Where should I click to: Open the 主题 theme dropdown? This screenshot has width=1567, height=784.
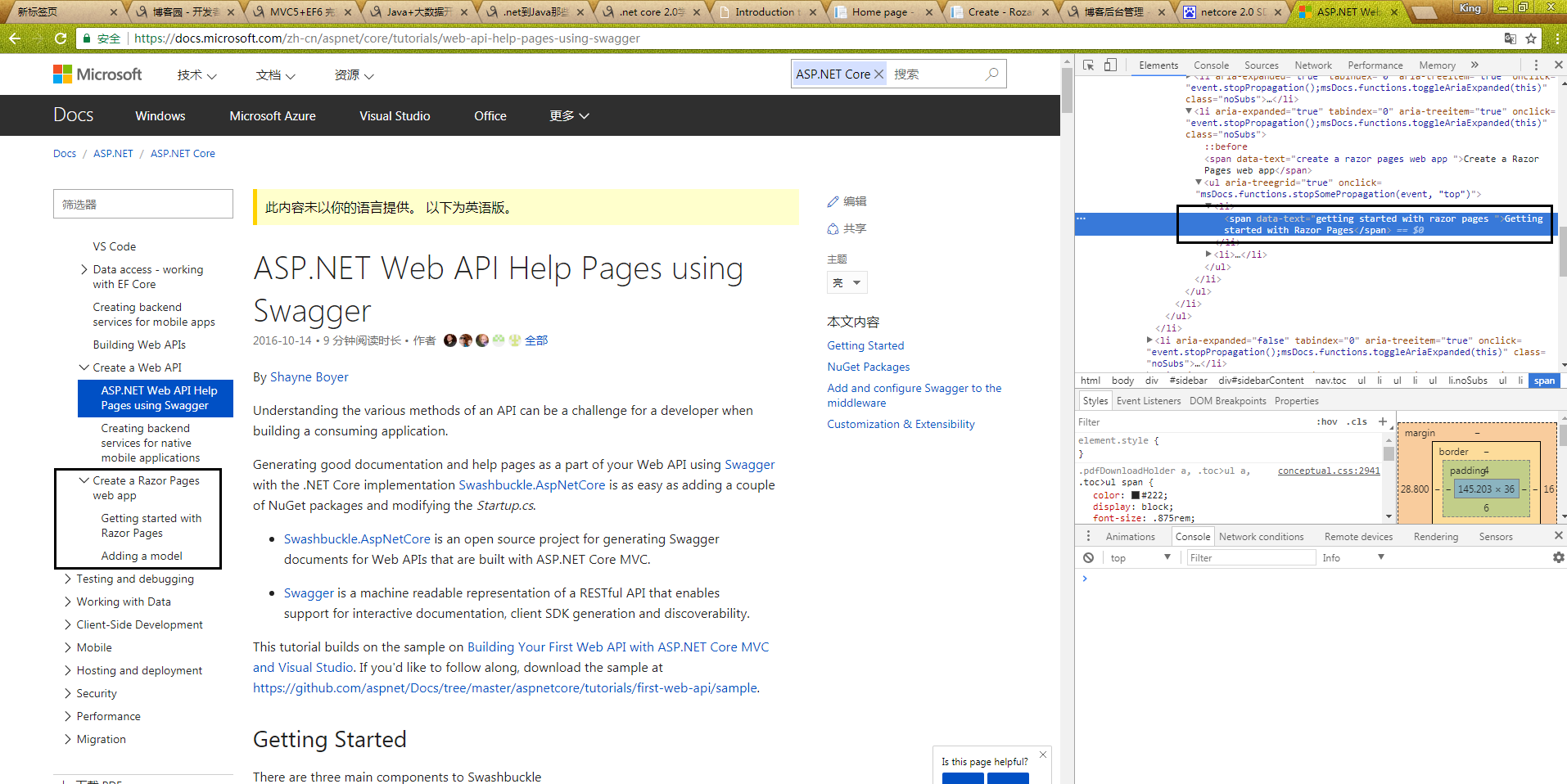coord(847,283)
